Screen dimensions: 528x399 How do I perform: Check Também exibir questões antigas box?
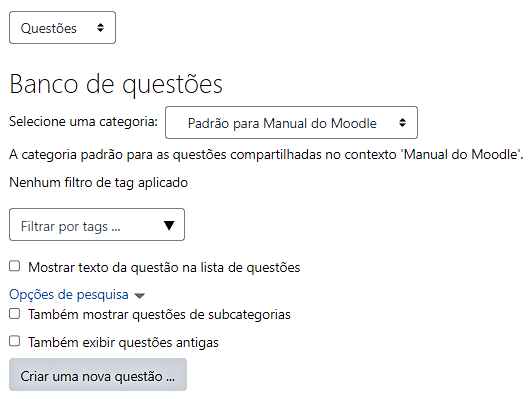tap(14, 341)
